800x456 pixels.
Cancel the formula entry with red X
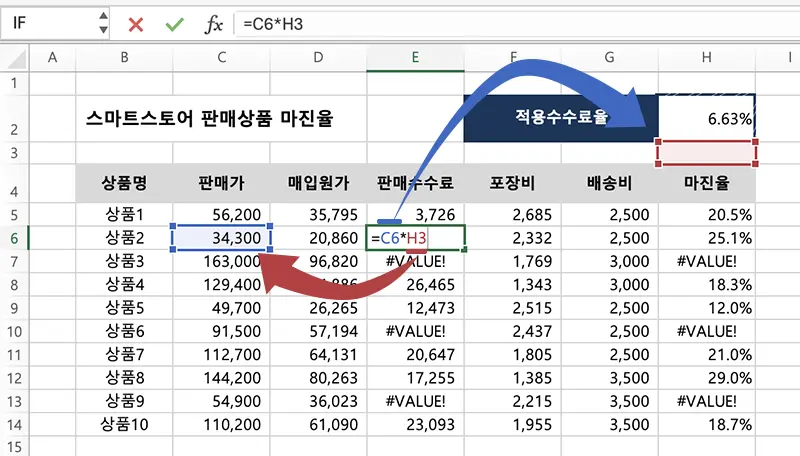136,24
